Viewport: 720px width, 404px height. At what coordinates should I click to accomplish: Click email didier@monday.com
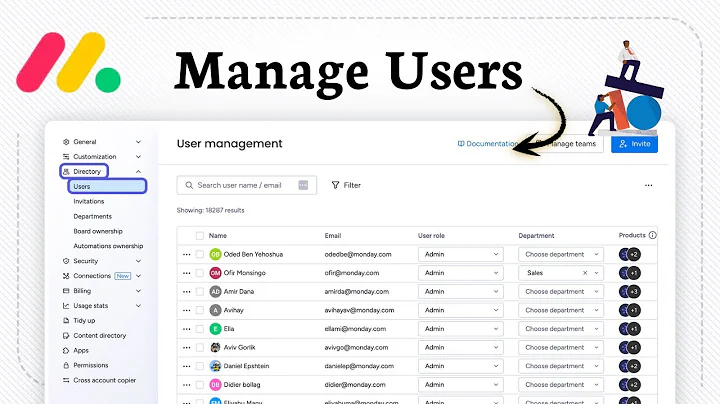pos(355,385)
